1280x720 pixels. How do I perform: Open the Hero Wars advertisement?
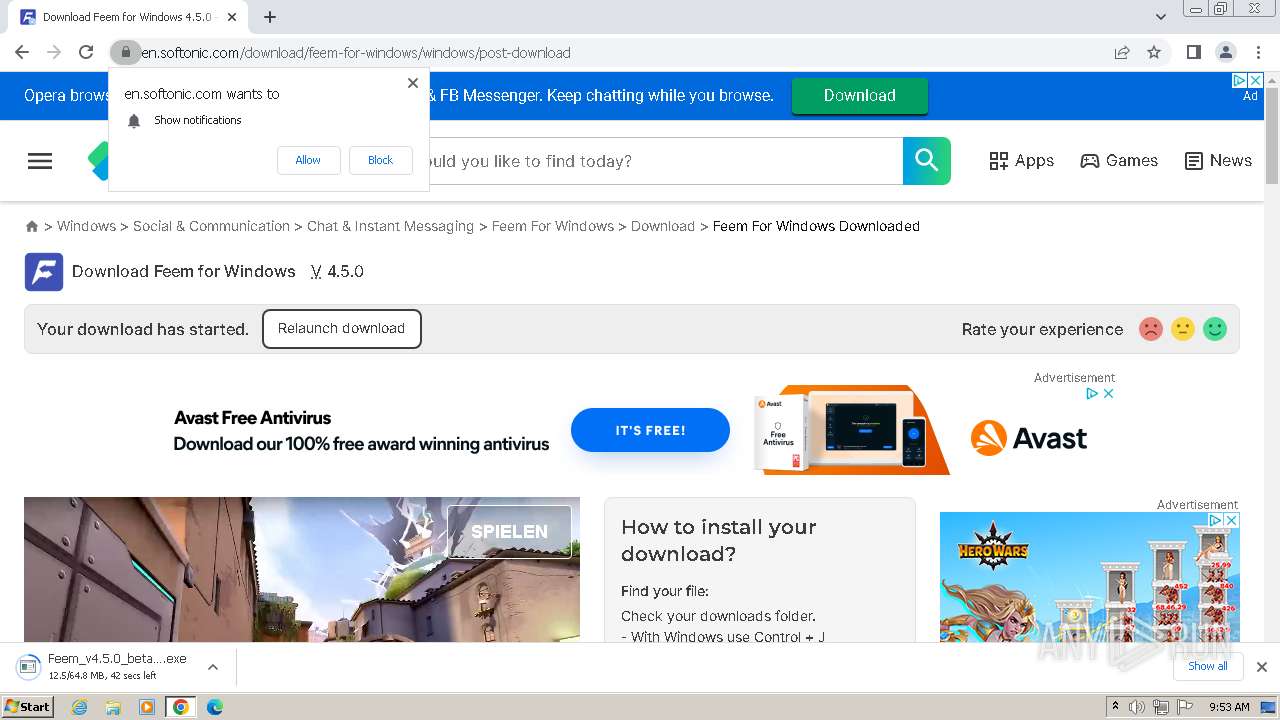coord(1090,577)
